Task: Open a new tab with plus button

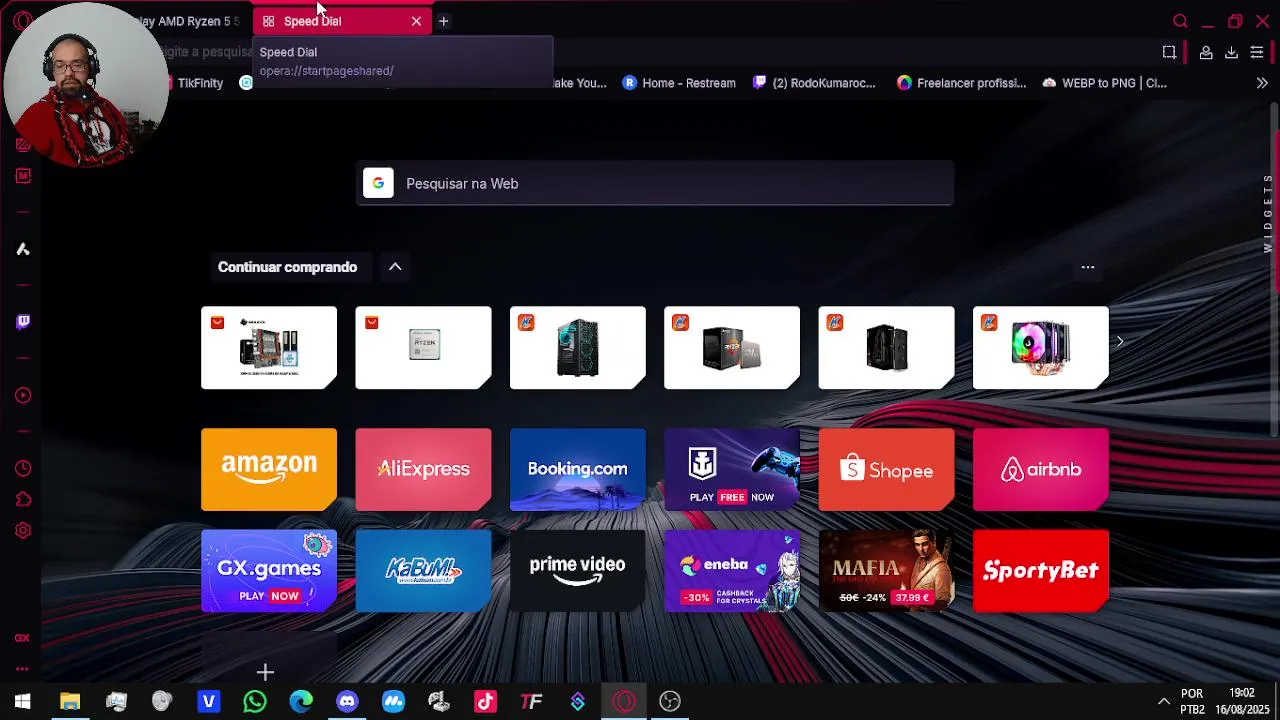Action: point(443,21)
